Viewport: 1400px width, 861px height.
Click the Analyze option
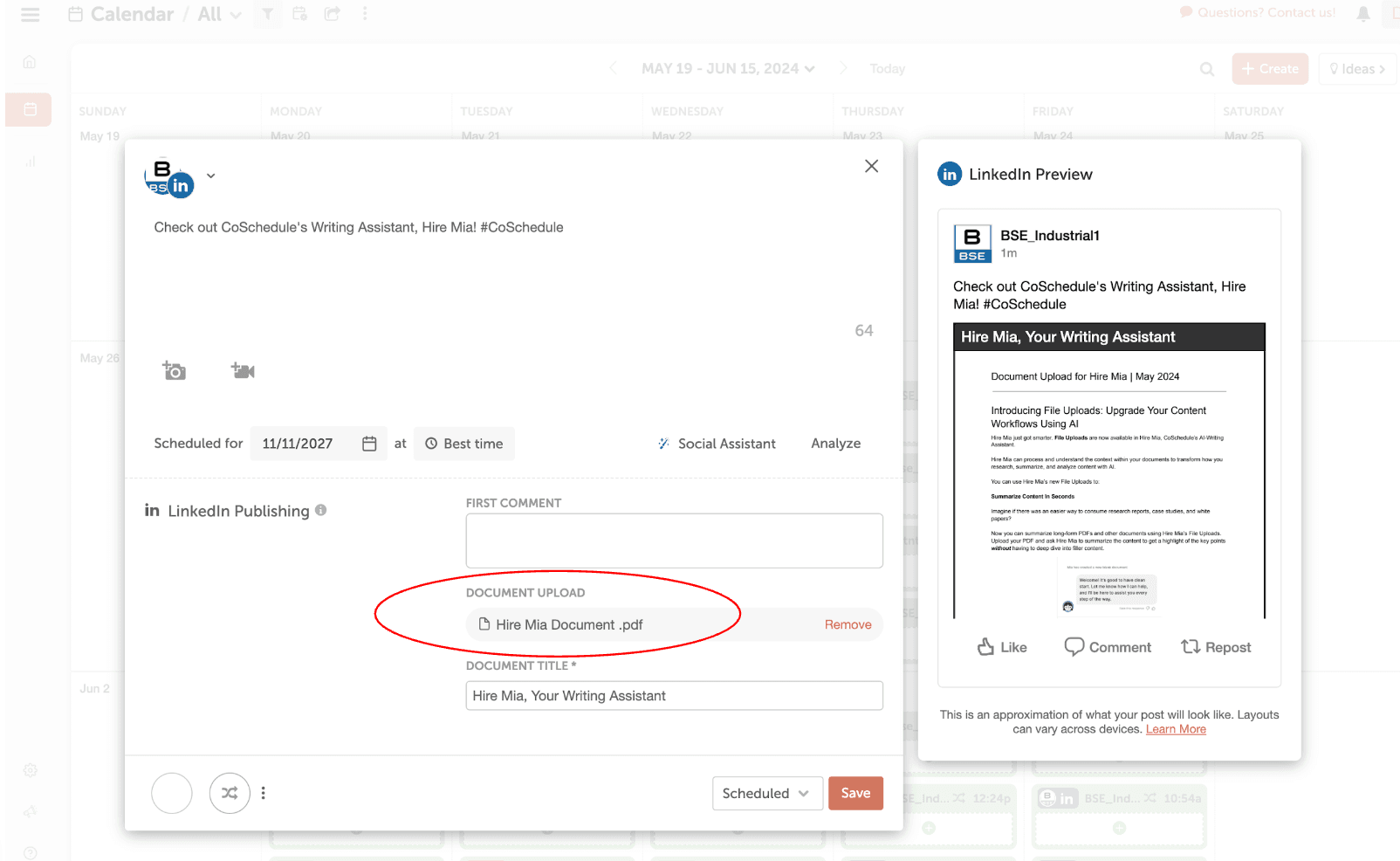pyautogui.click(x=835, y=444)
